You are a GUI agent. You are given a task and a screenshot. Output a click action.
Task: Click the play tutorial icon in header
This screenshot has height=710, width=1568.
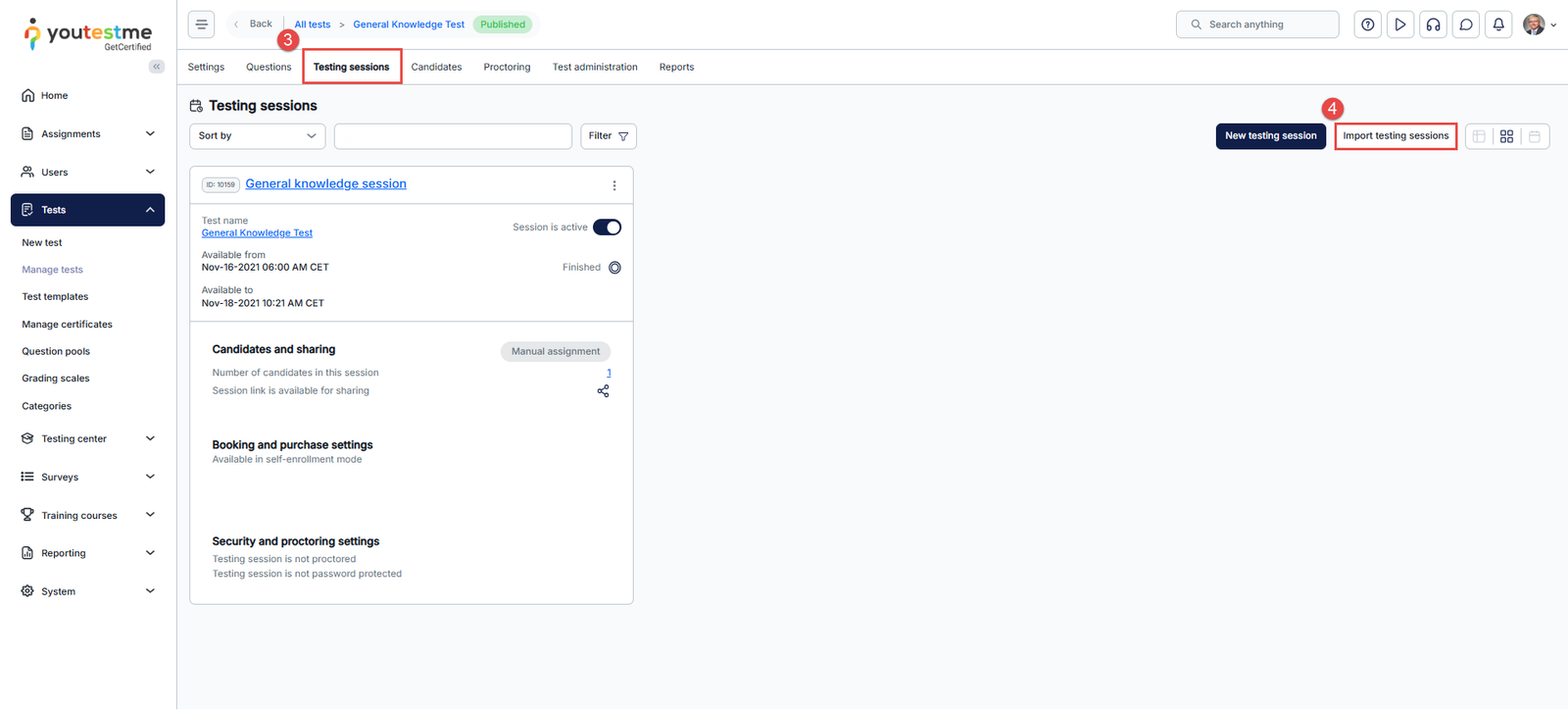(x=1400, y=25)
